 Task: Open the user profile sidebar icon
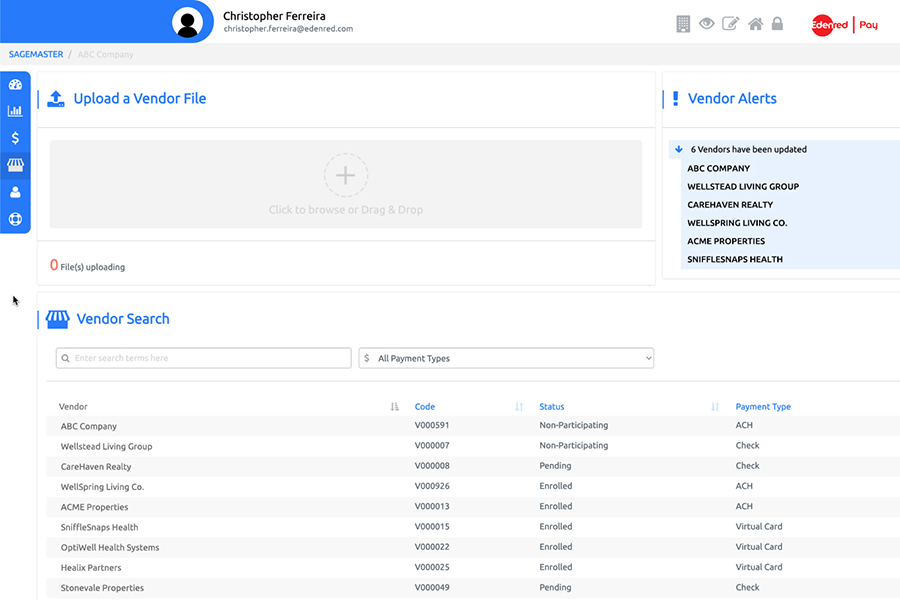[x=15, y=192]
